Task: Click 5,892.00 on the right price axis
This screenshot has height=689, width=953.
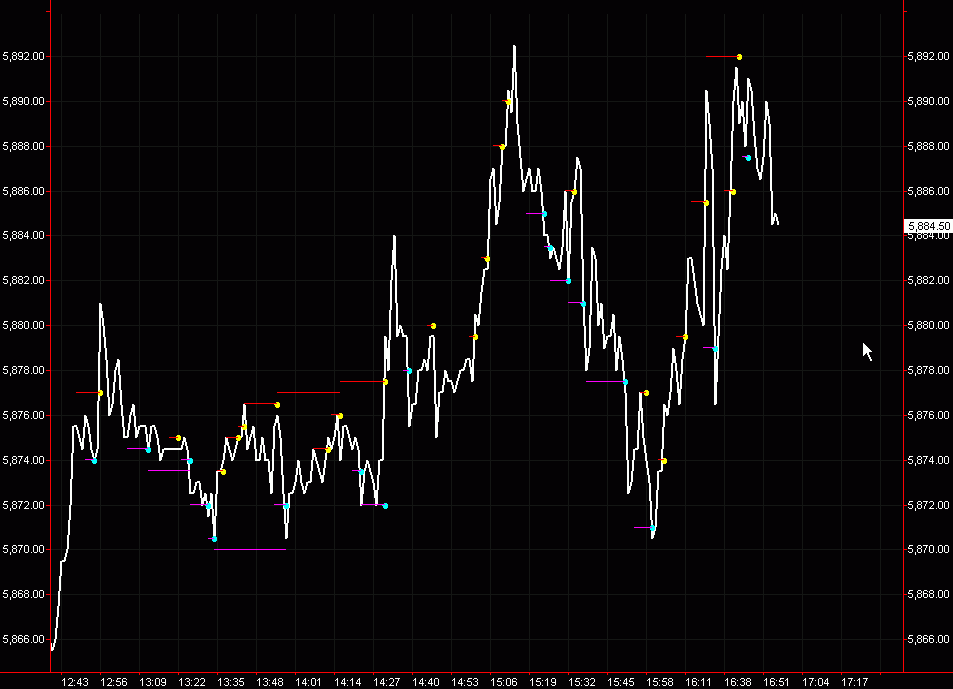Action: point(928,57)
